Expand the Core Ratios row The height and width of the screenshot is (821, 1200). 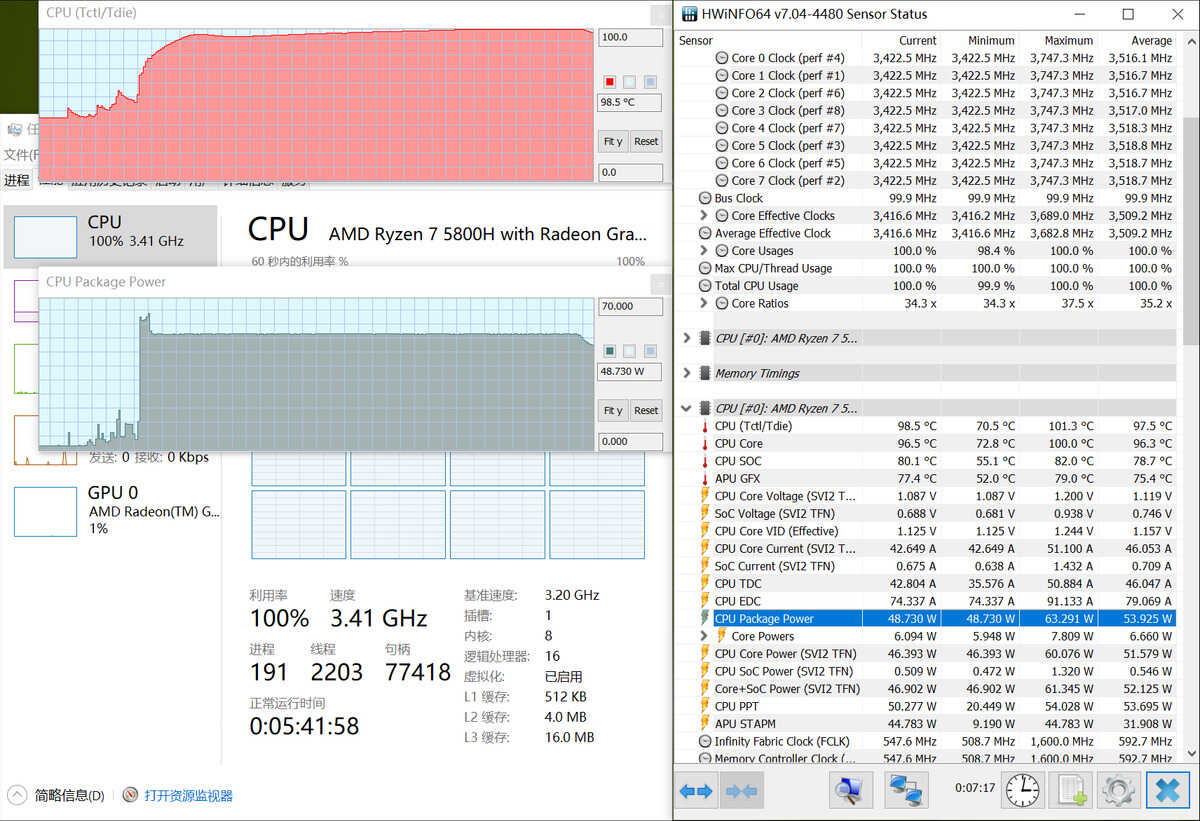[705, 303]
